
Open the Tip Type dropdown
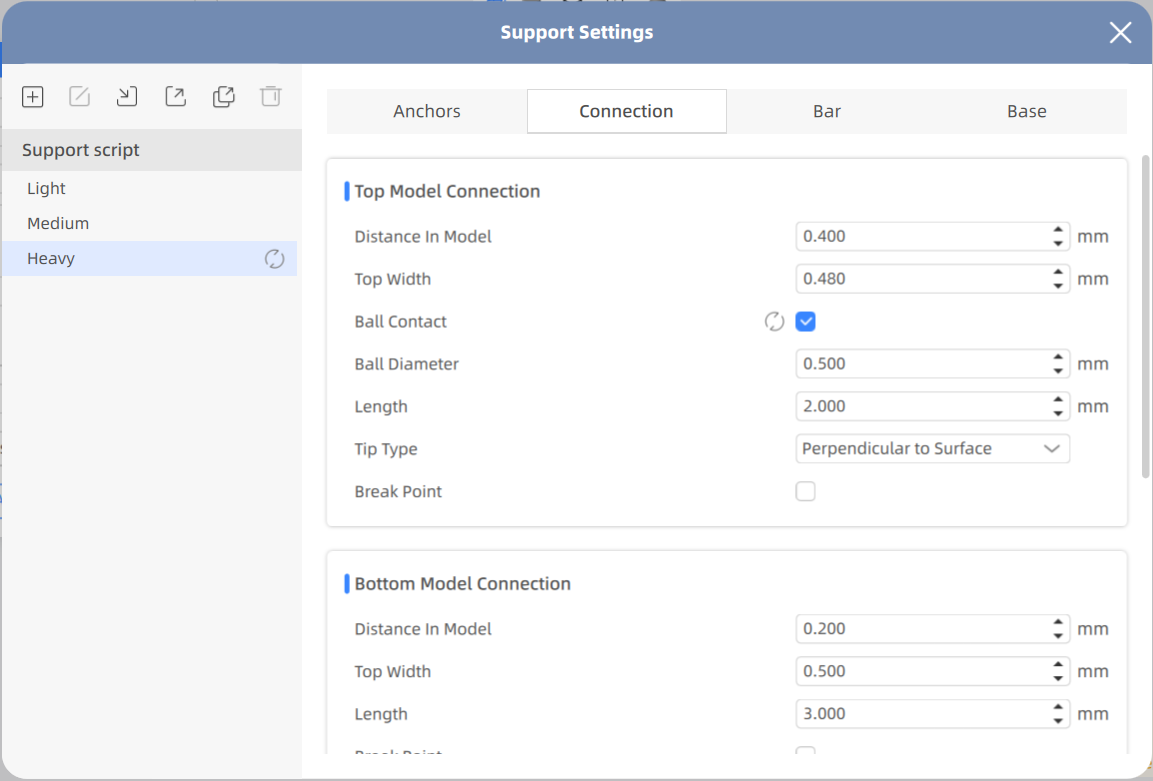tap(933, 449)
